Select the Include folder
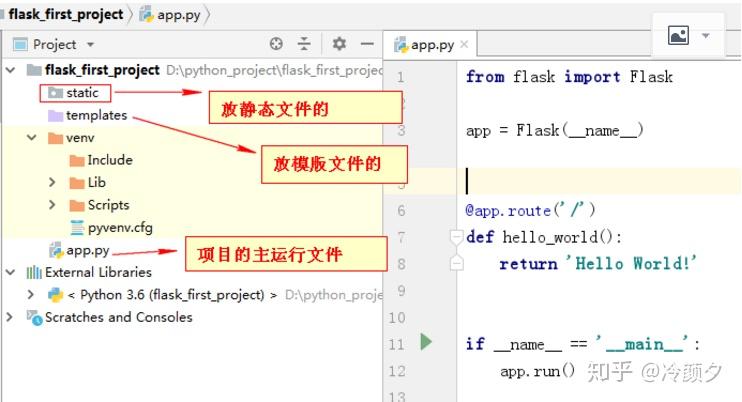Image resolution: width=742 pixels, height=402 pixels. point(110,160)
